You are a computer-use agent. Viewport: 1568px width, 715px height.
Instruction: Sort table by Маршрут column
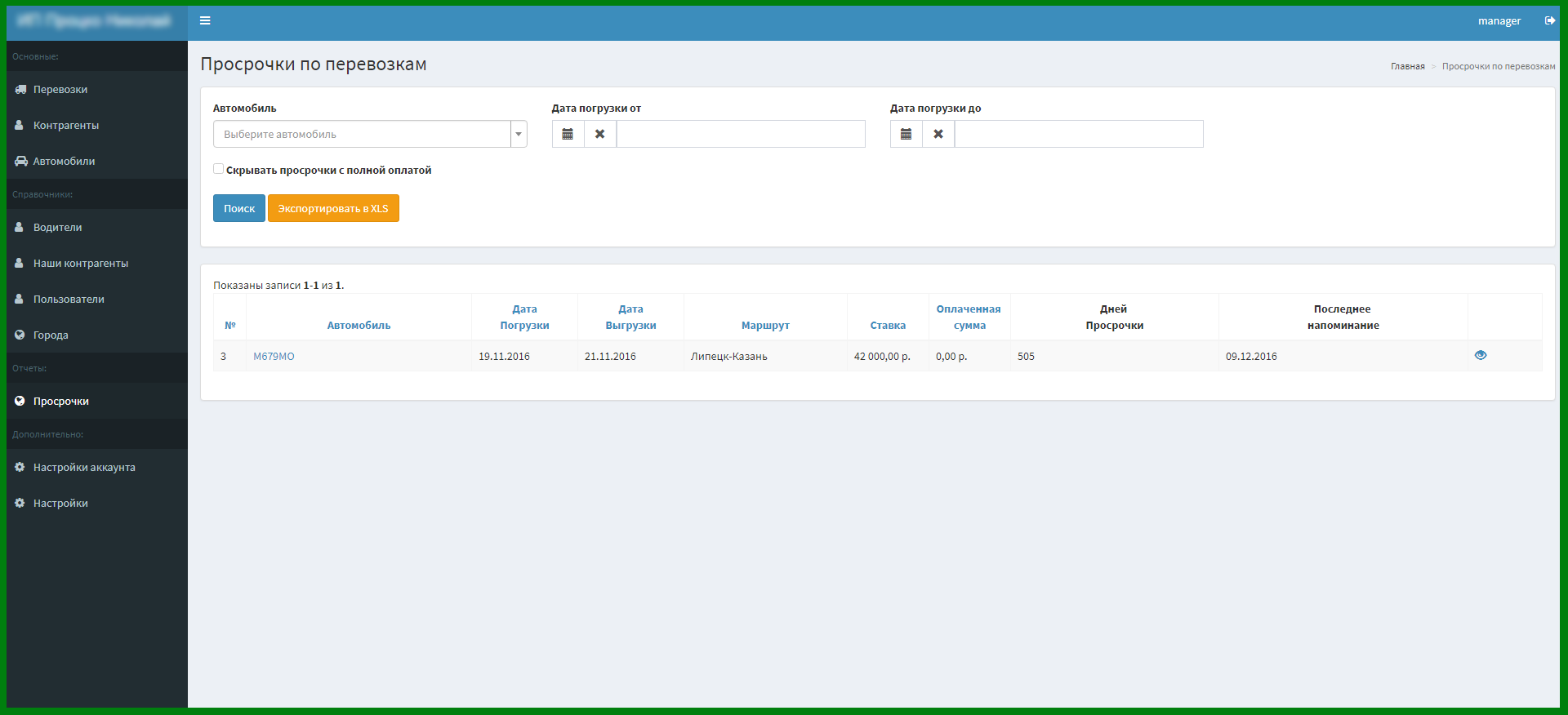765,325
